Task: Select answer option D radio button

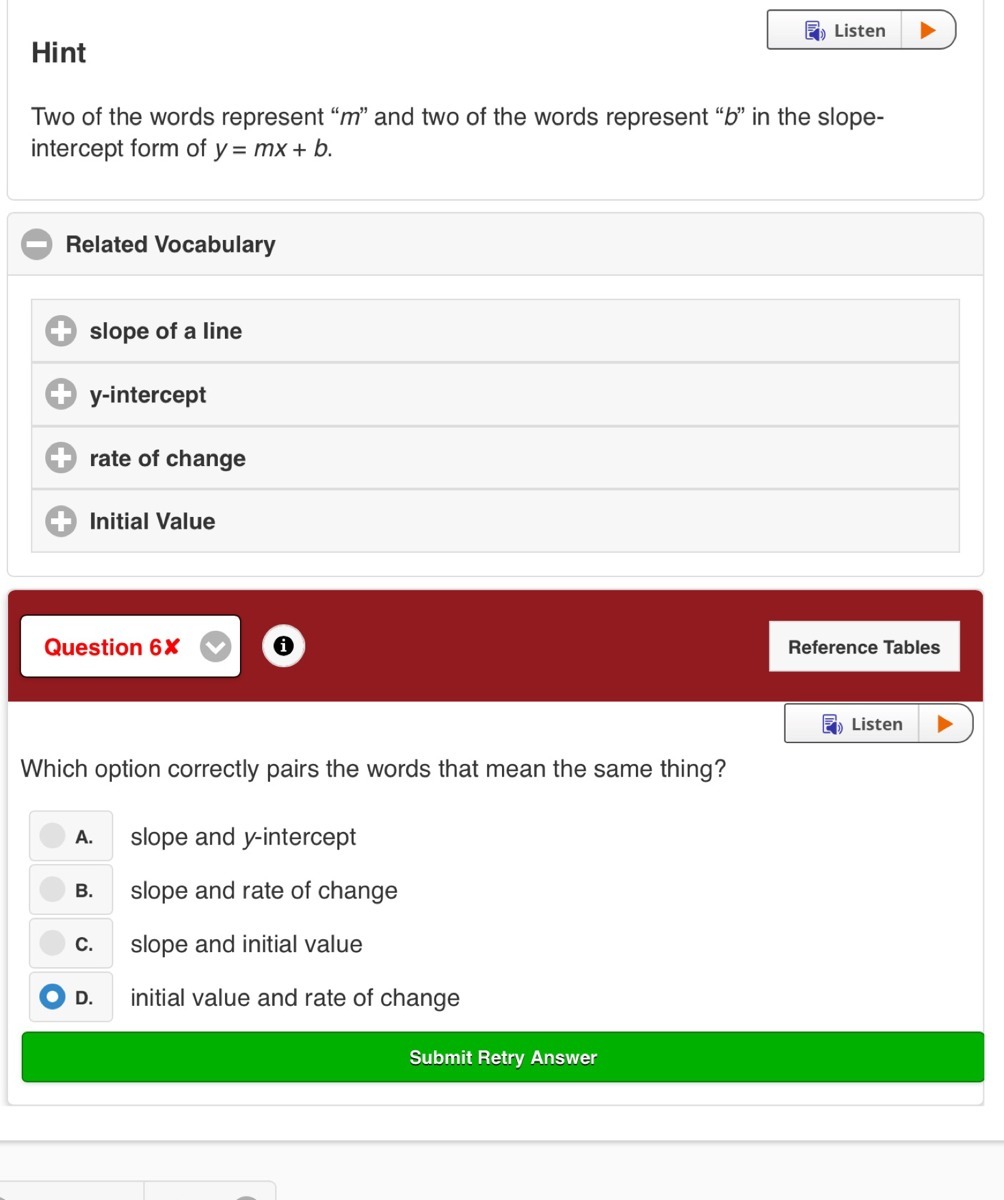Action: click(52, 996)
